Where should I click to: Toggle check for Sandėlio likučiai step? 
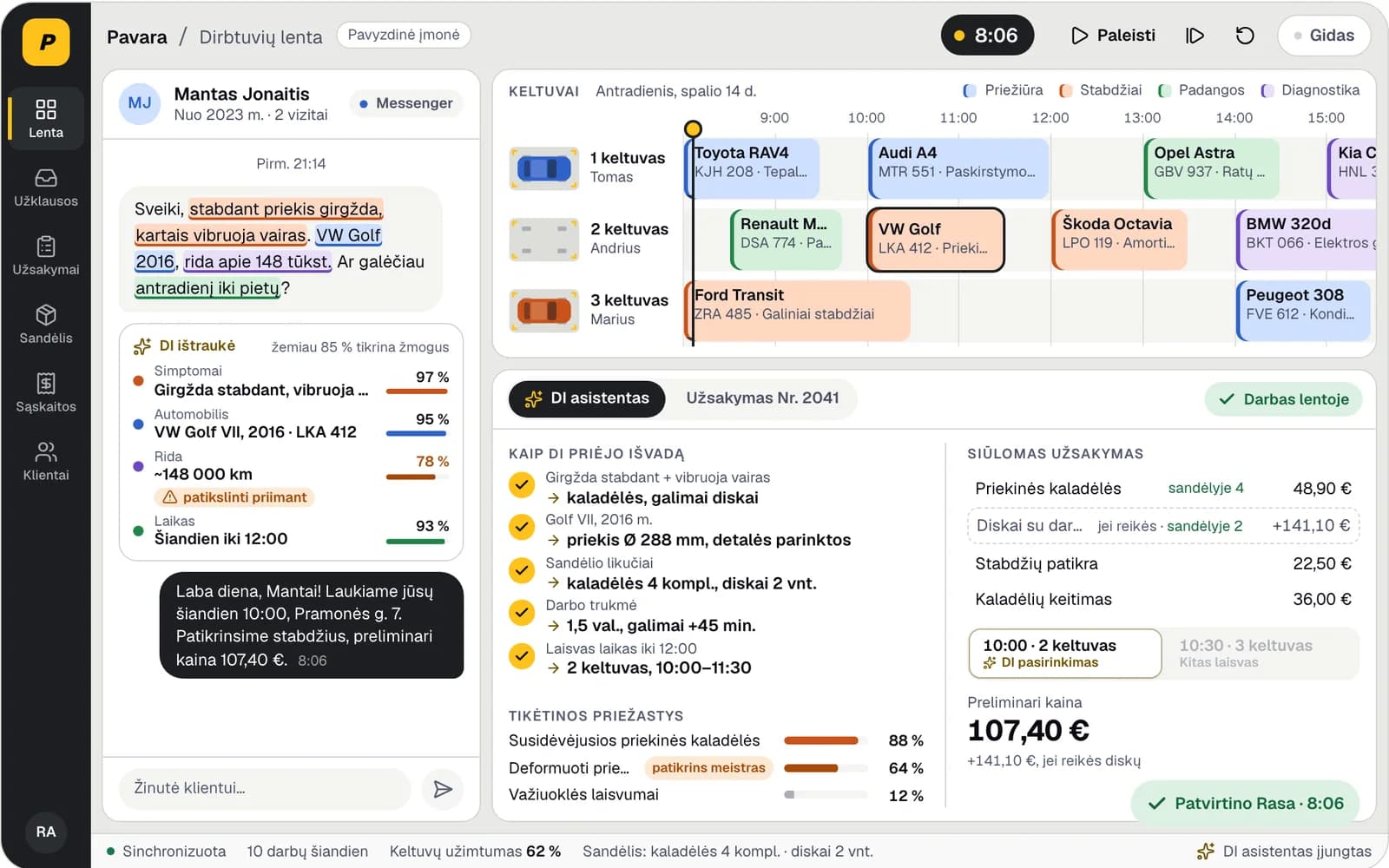[x=522, y=570]
